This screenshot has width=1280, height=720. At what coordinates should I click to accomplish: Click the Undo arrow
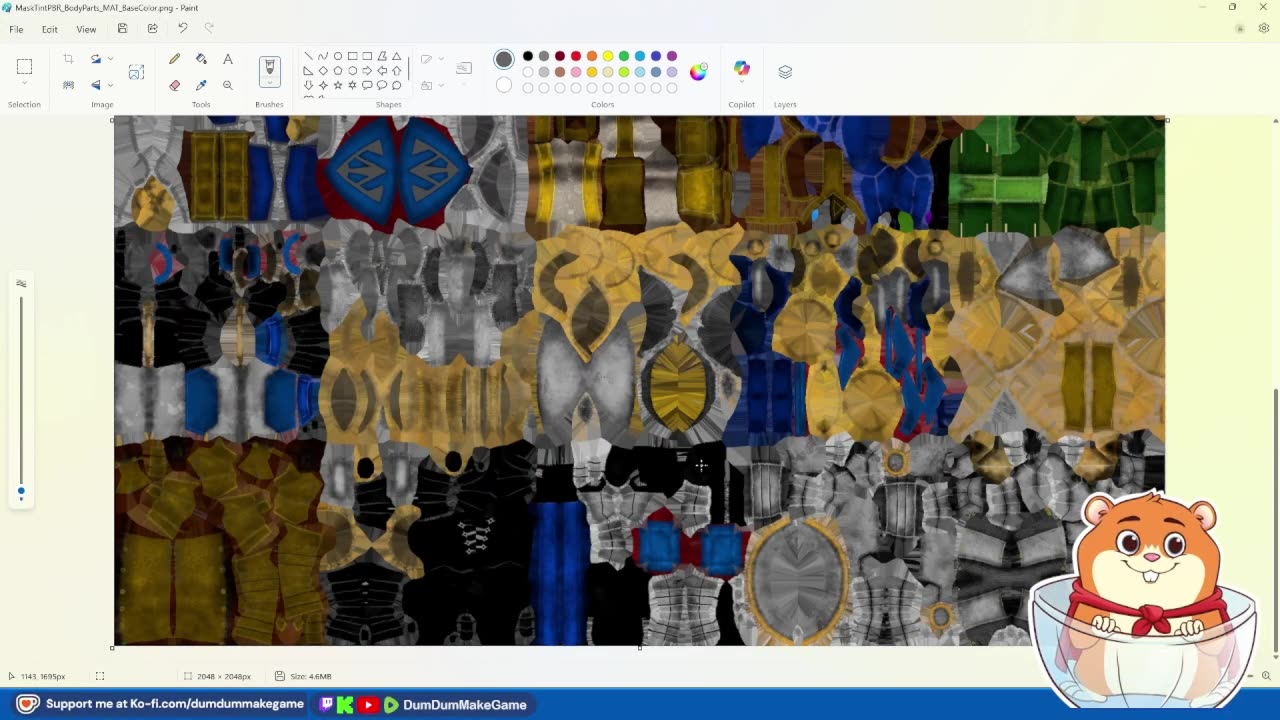[182, 29]
